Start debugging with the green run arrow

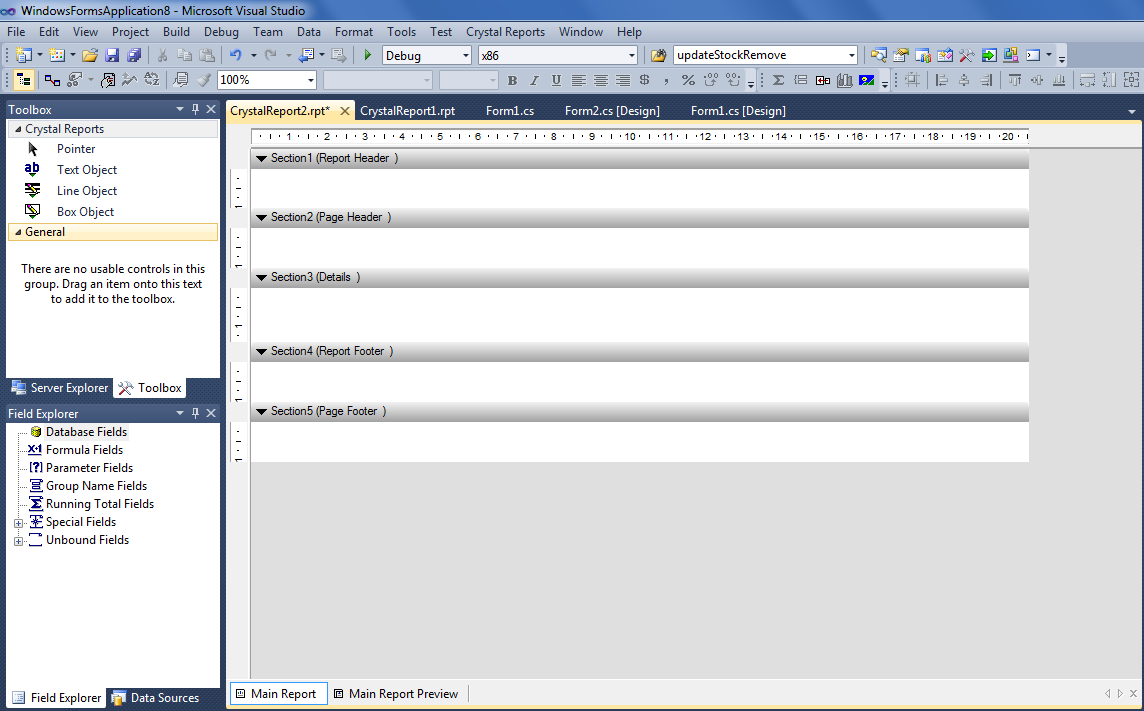point(367,55)
